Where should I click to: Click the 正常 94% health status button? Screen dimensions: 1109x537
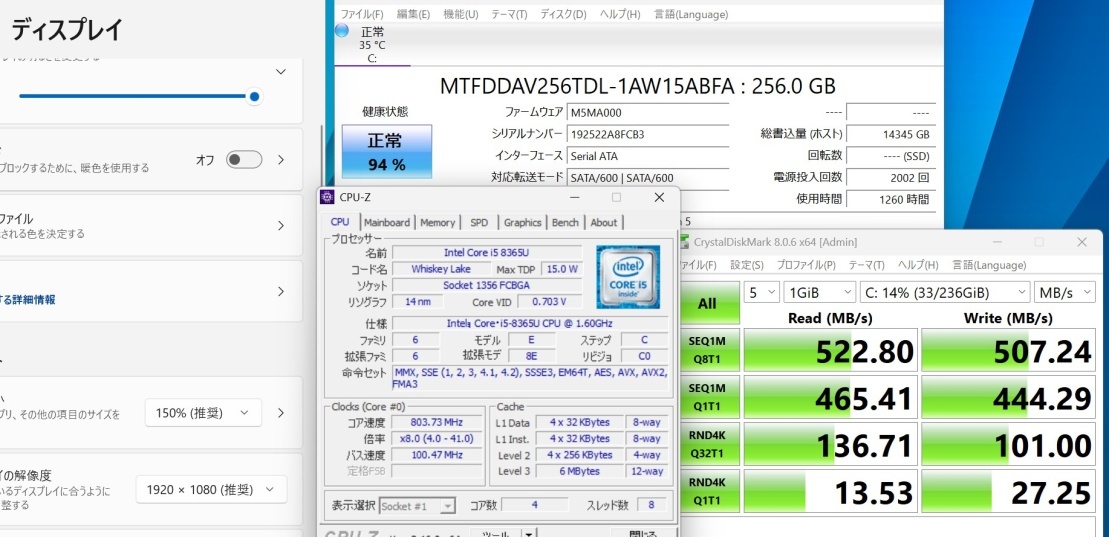[x=387, y=151]
